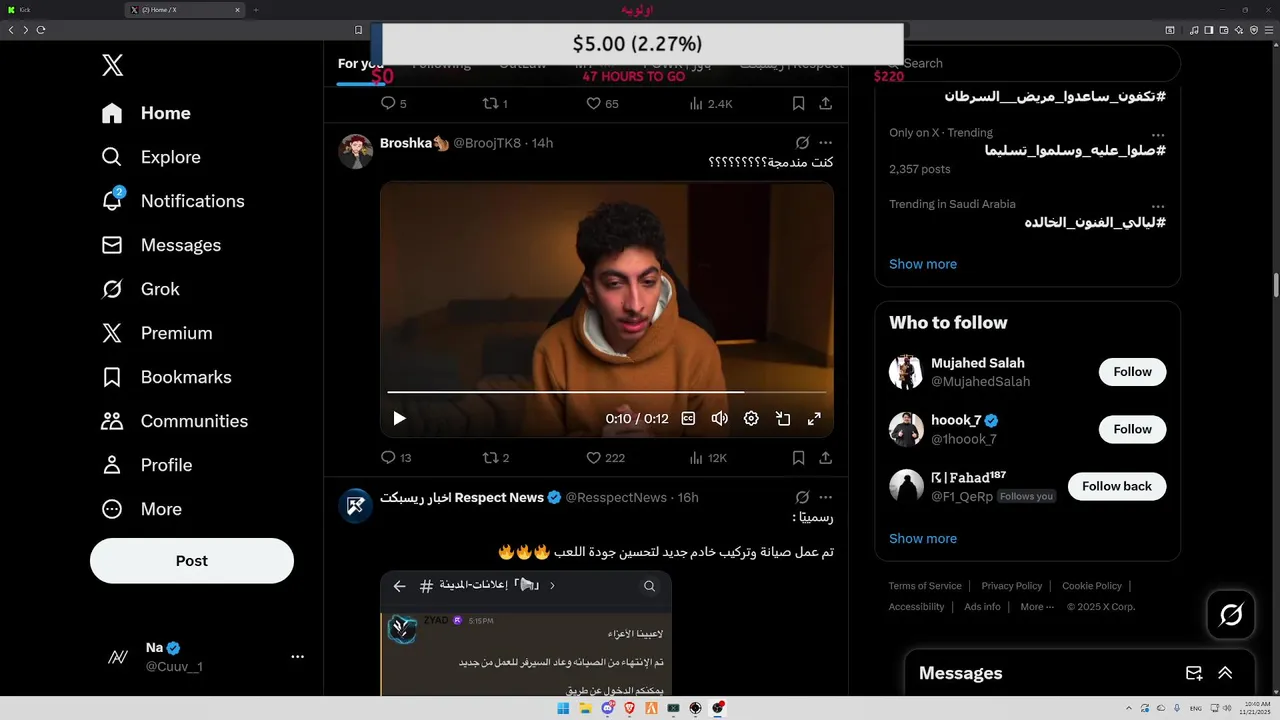Open the browser music note icon
The height and width of the screenshot is (720, 1280).
click(x=1194, y=30)
